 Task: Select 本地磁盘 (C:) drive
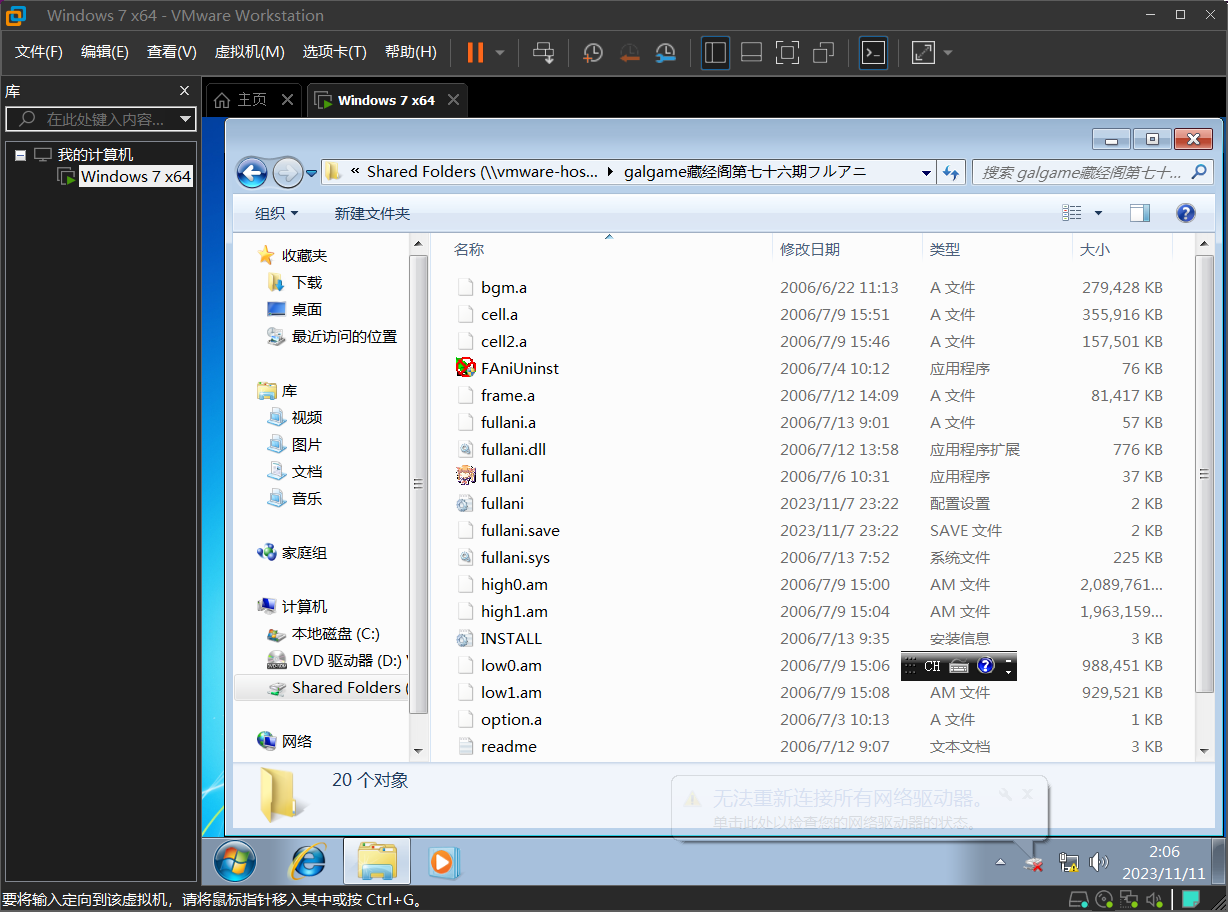tap(324, 634)
